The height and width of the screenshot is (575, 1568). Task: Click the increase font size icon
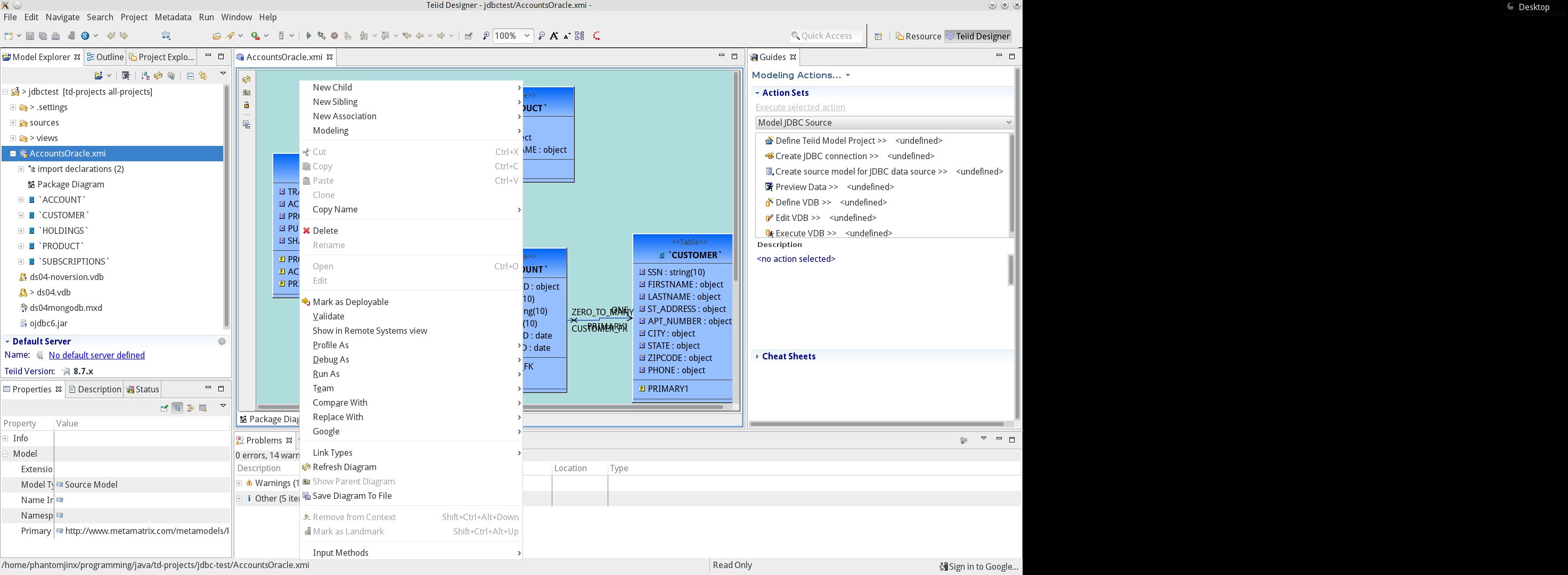pyautogui.click(x=554, y=36)
